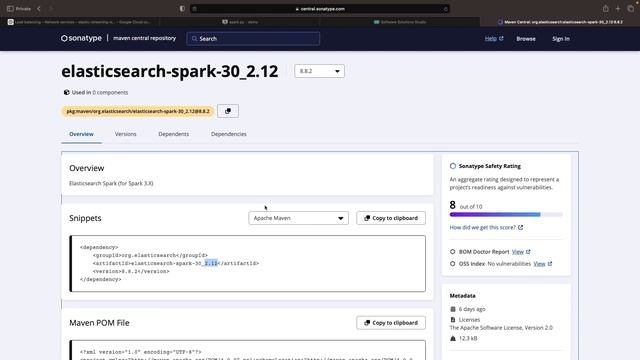Click the Sonatype logo in header
640x360 pixels.
click(x=81, y=38)
